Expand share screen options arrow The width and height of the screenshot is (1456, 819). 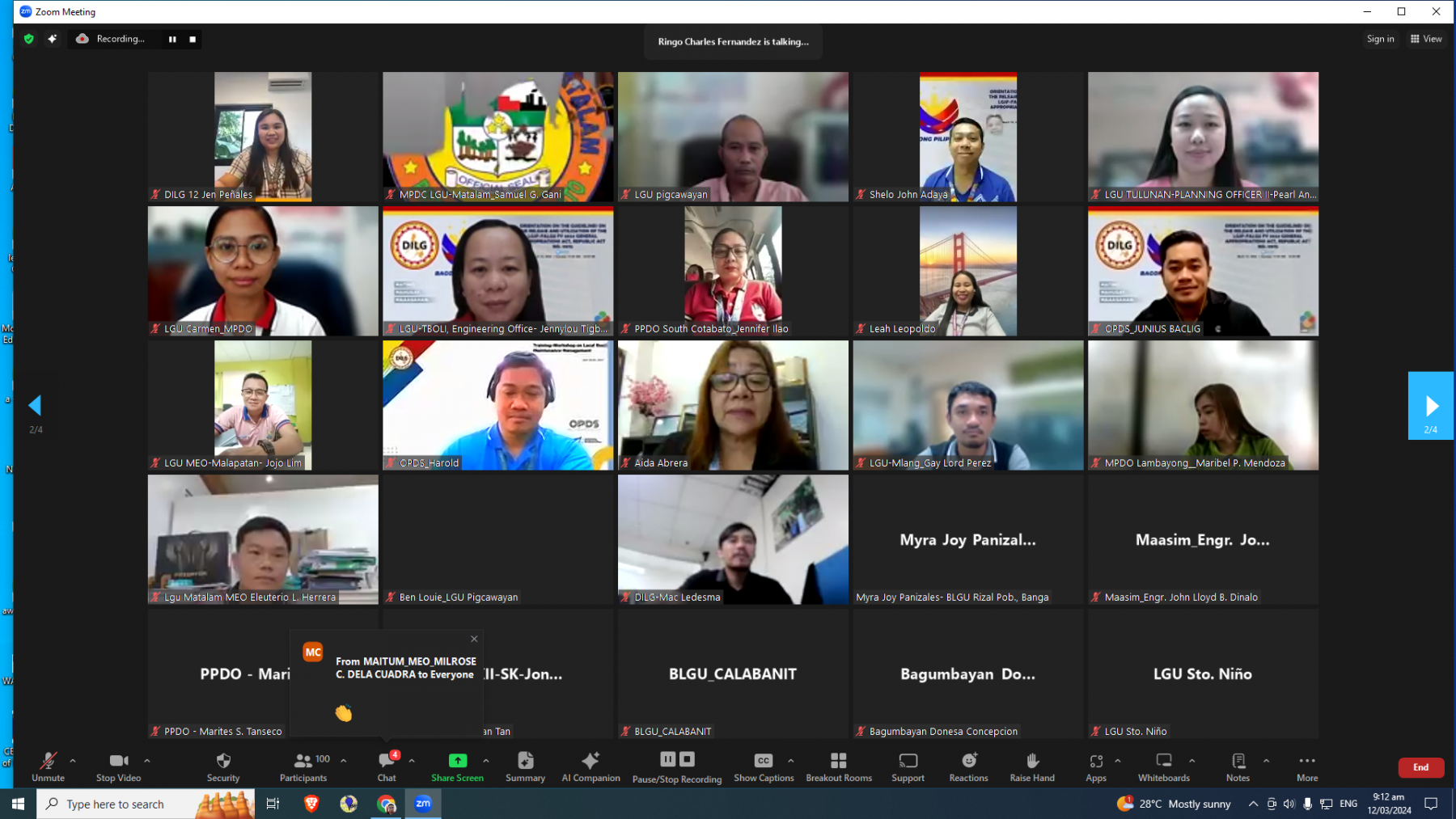[486, 761]
